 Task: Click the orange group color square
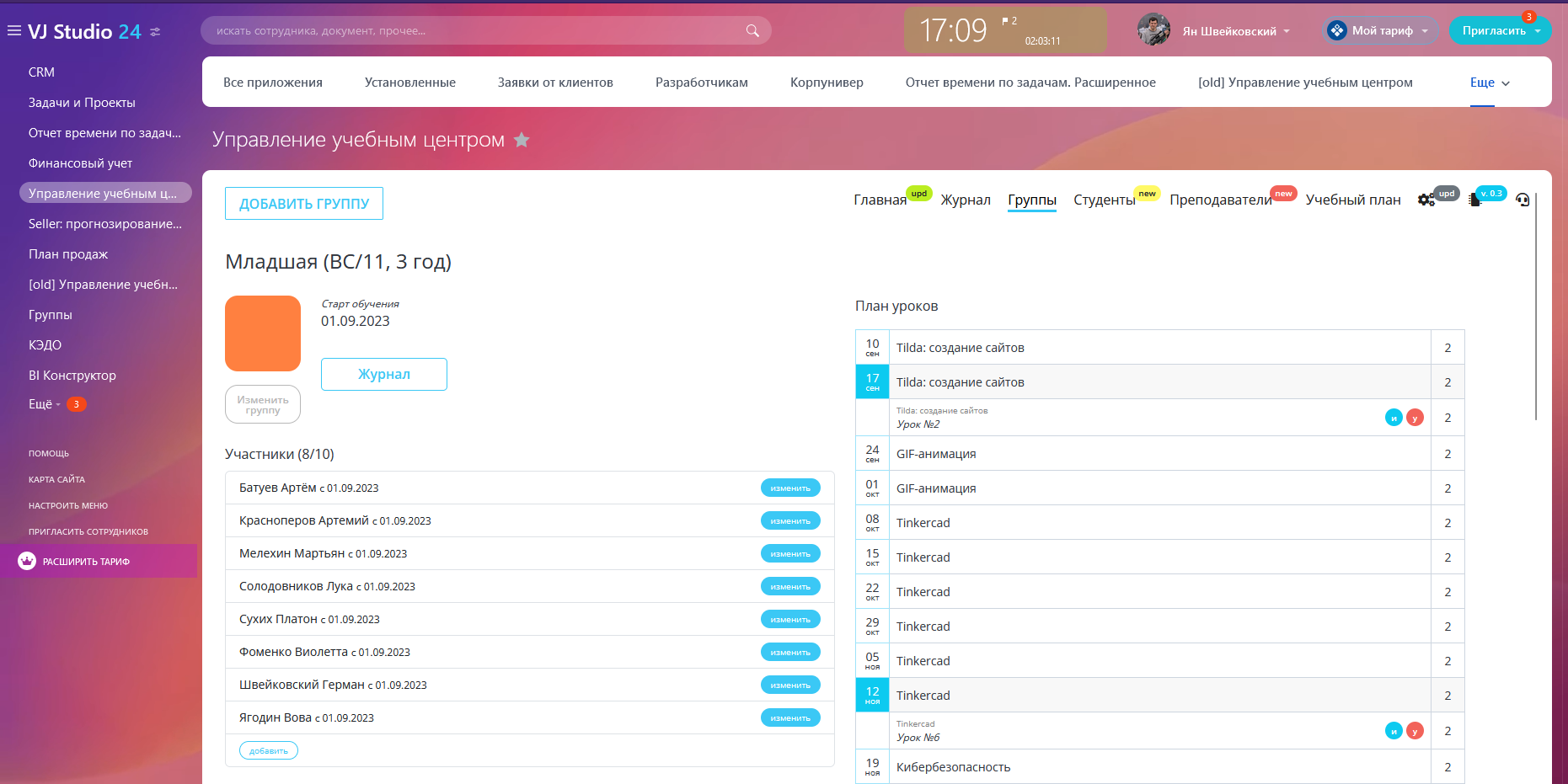click(x=263, y=333)
